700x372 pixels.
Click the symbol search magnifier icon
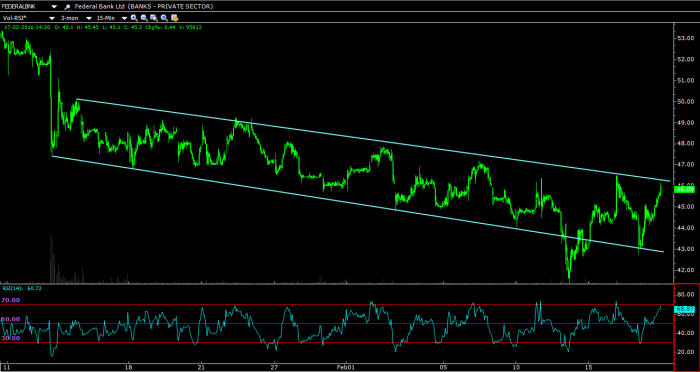[x=67, y=7]
